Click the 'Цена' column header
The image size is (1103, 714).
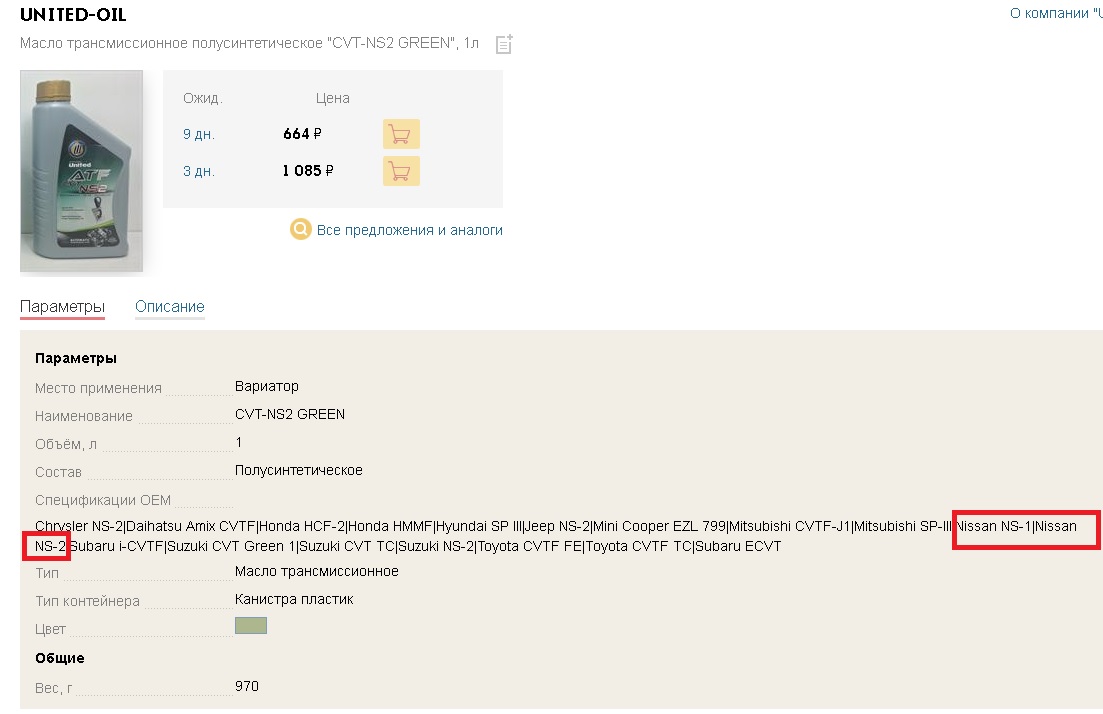pyautogui.click(x=333, y=98)
